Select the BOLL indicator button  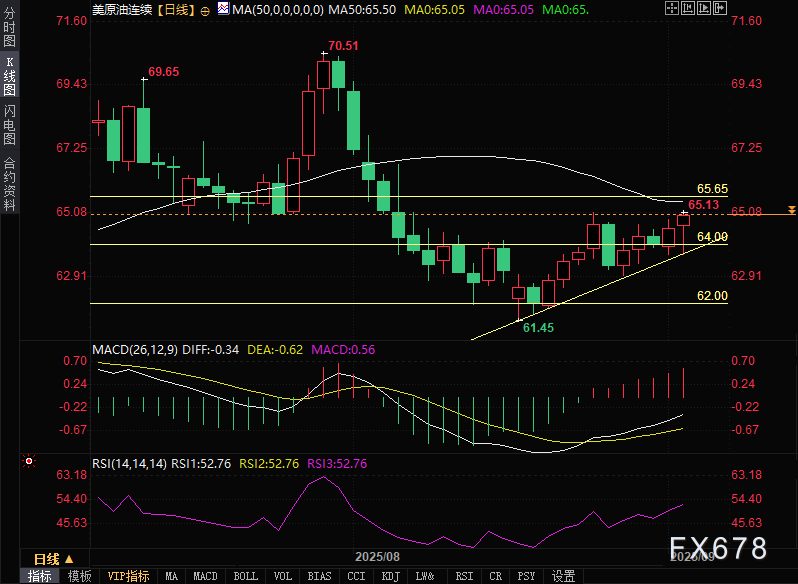tap(245, 576)
